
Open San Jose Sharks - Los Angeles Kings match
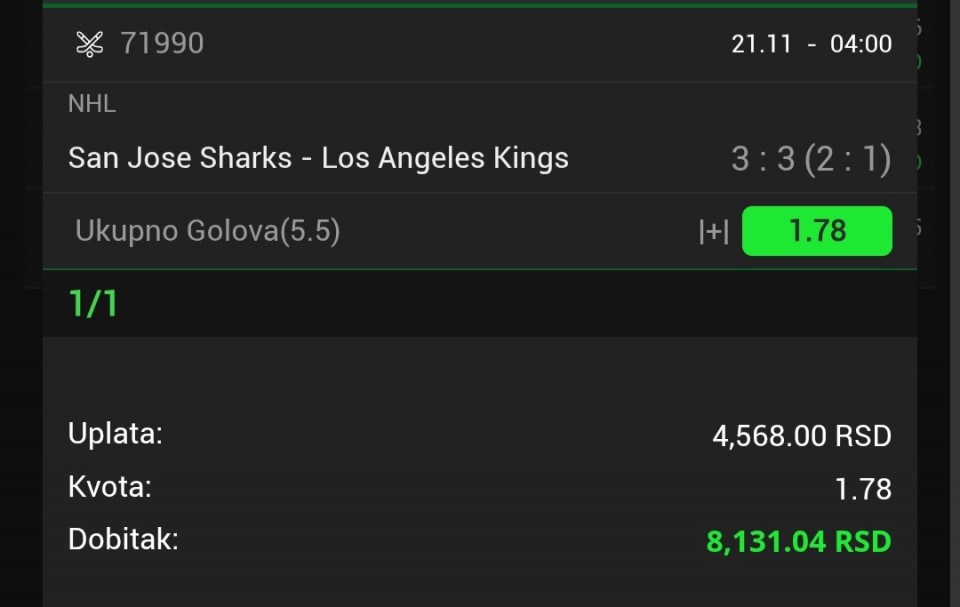point(318,158)
